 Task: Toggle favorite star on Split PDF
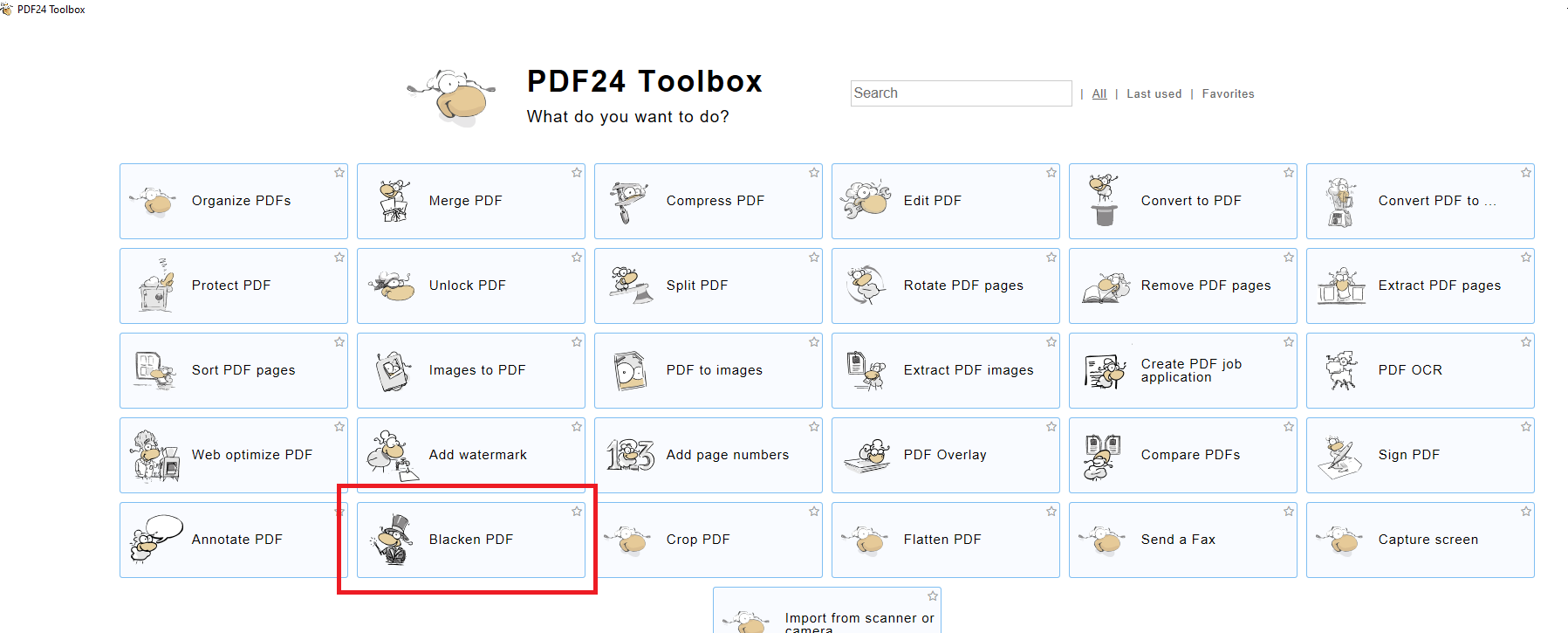[814, 258]
